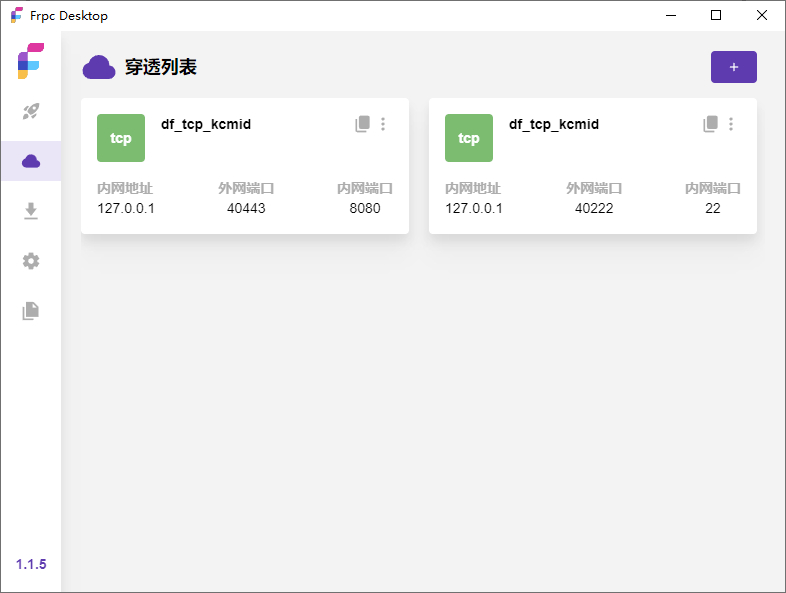
Task: Close the Frpc Desktop window
Action: pyautogui.click(x=761, y=16)
